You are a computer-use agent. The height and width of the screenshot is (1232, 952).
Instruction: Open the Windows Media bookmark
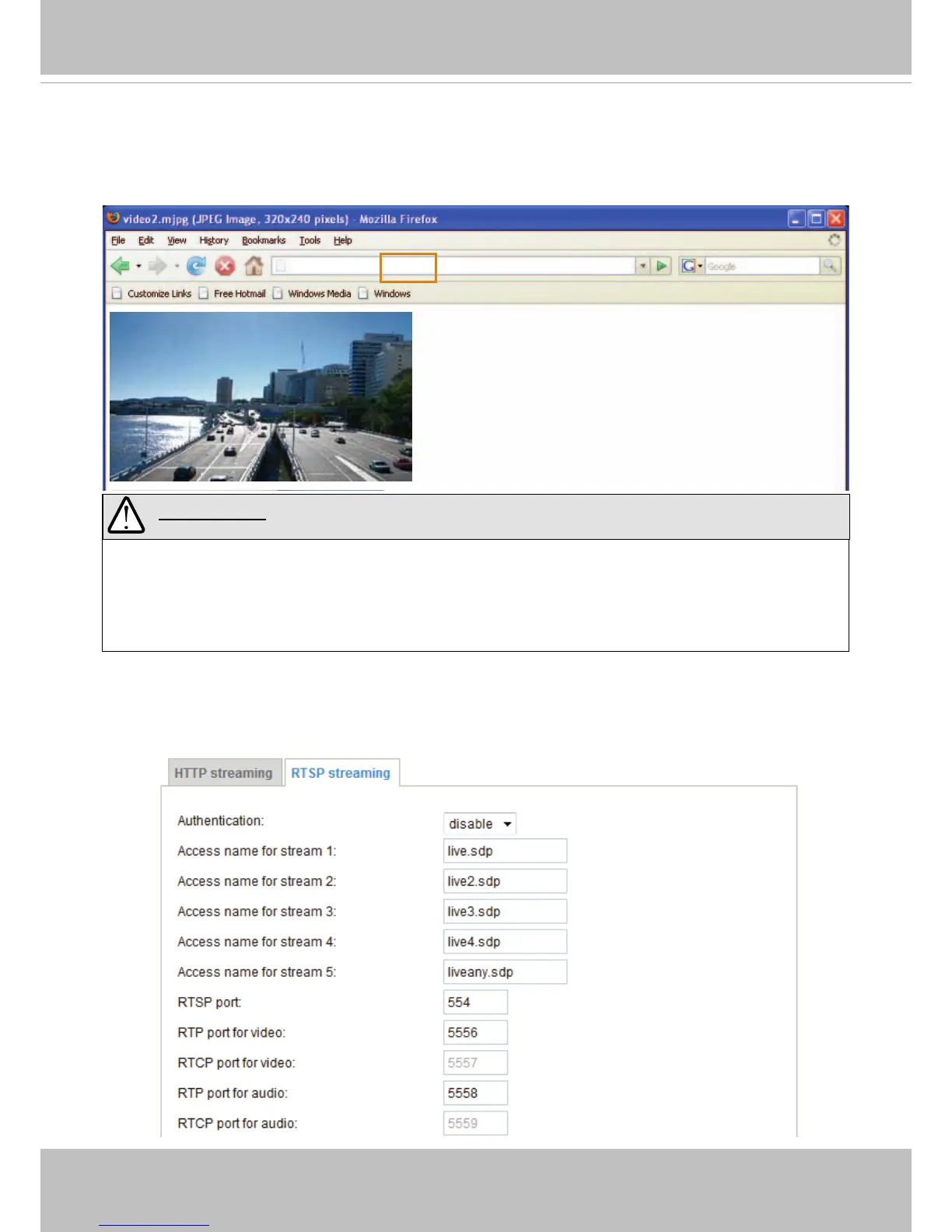[313, 293]
